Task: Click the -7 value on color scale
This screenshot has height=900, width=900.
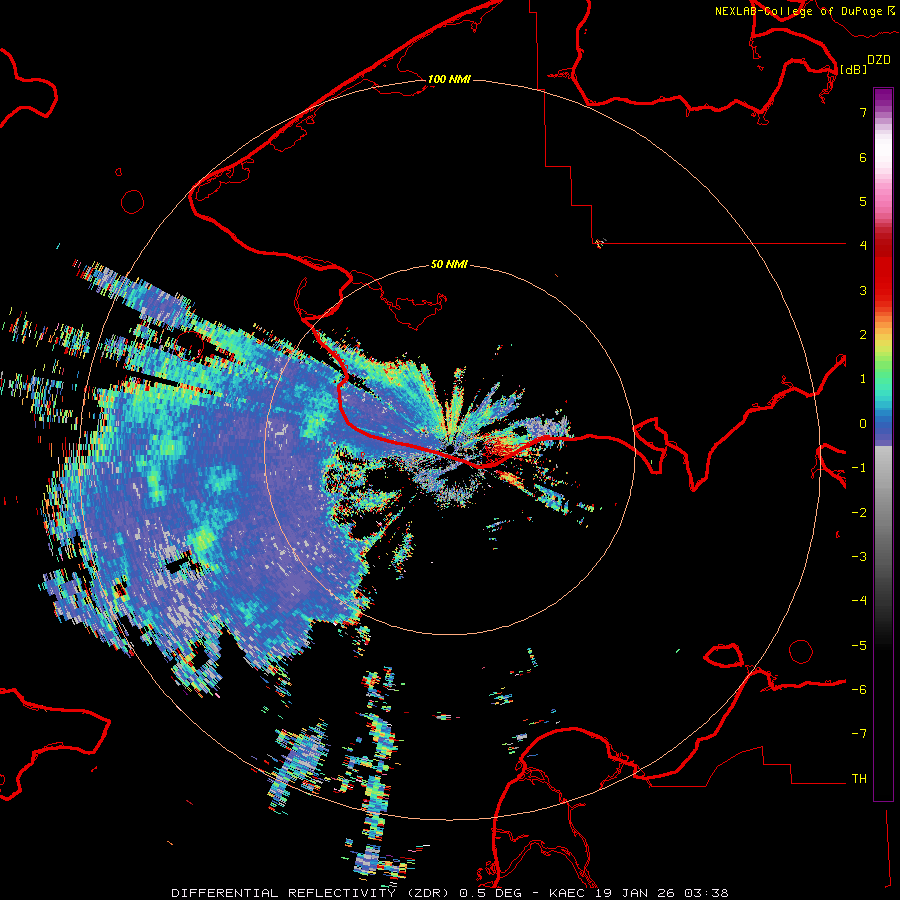Action: [x=859, y=734]
